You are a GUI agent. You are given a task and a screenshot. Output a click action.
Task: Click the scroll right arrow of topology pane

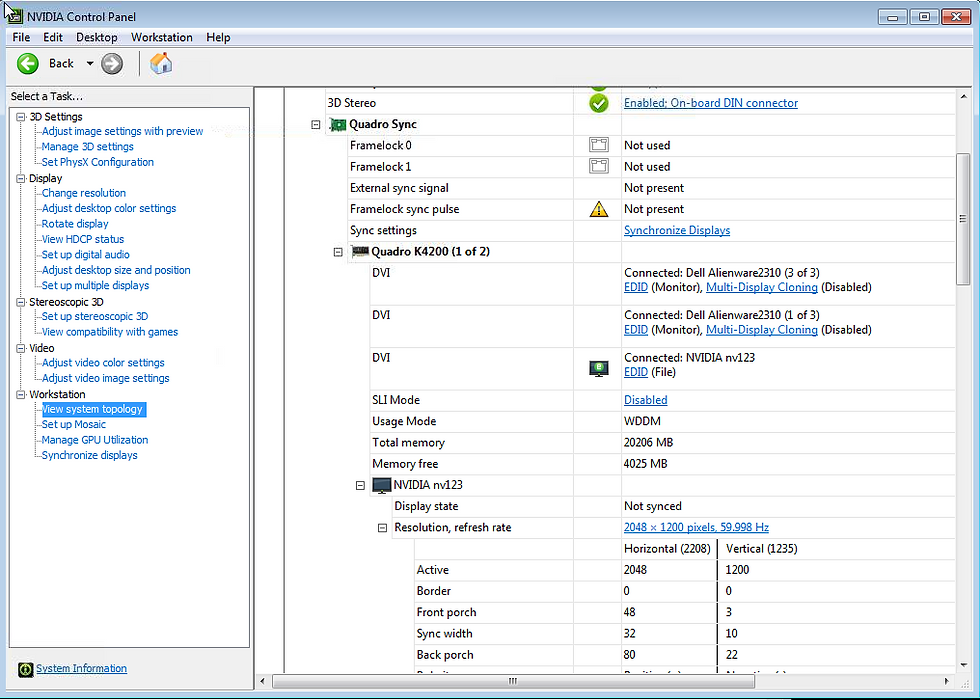(947, 681)
